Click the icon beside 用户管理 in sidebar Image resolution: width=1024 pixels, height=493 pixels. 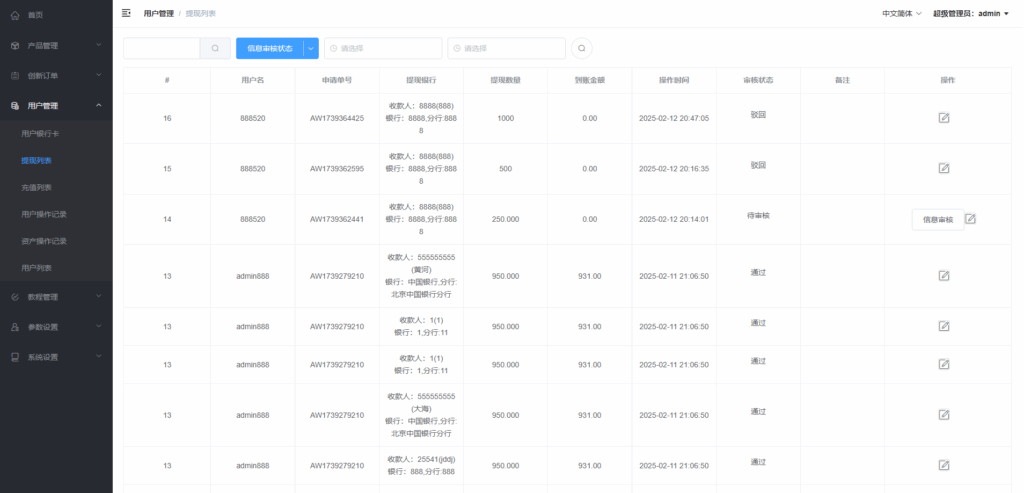(15, 106)
